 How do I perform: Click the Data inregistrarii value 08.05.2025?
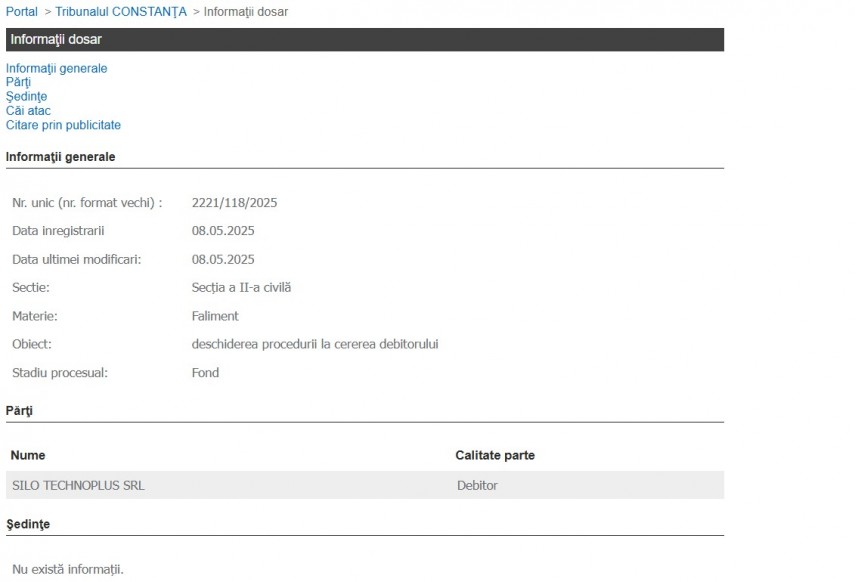[223, 231]
